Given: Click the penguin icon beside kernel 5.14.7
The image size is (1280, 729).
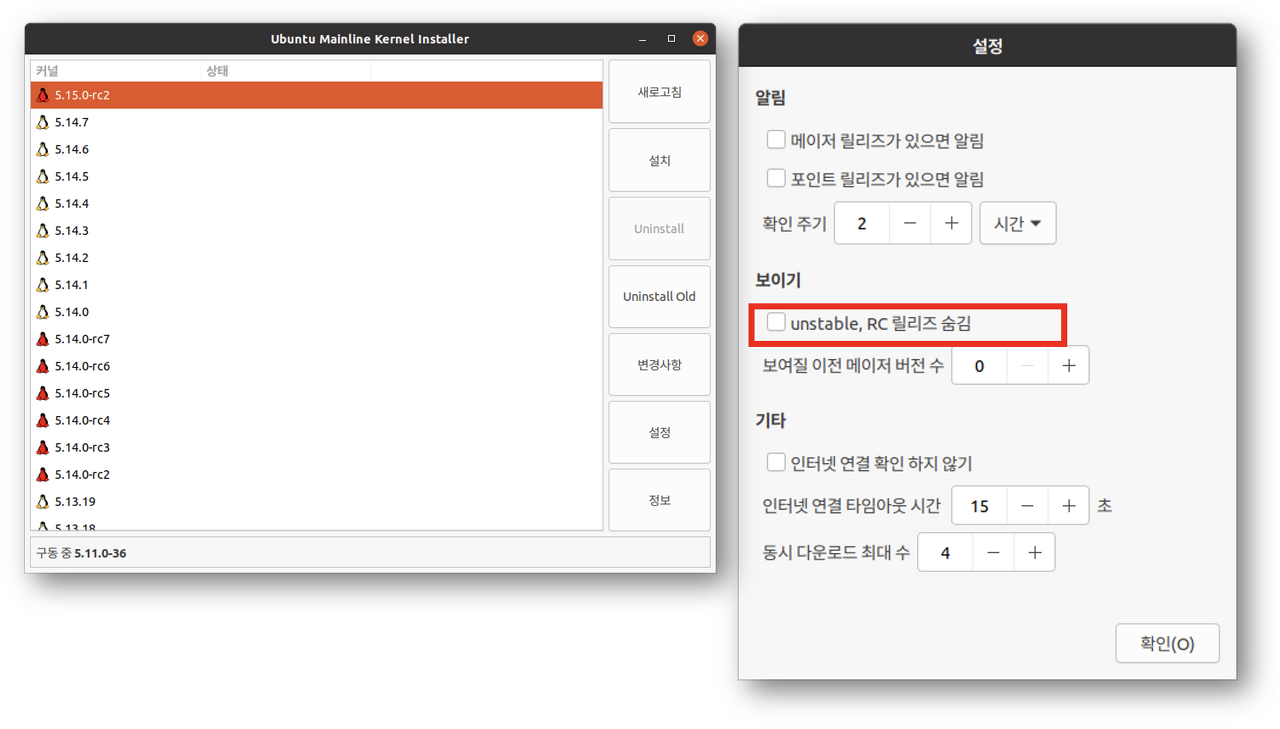Looking at the screenshot, I should click(x=42, y=122).
